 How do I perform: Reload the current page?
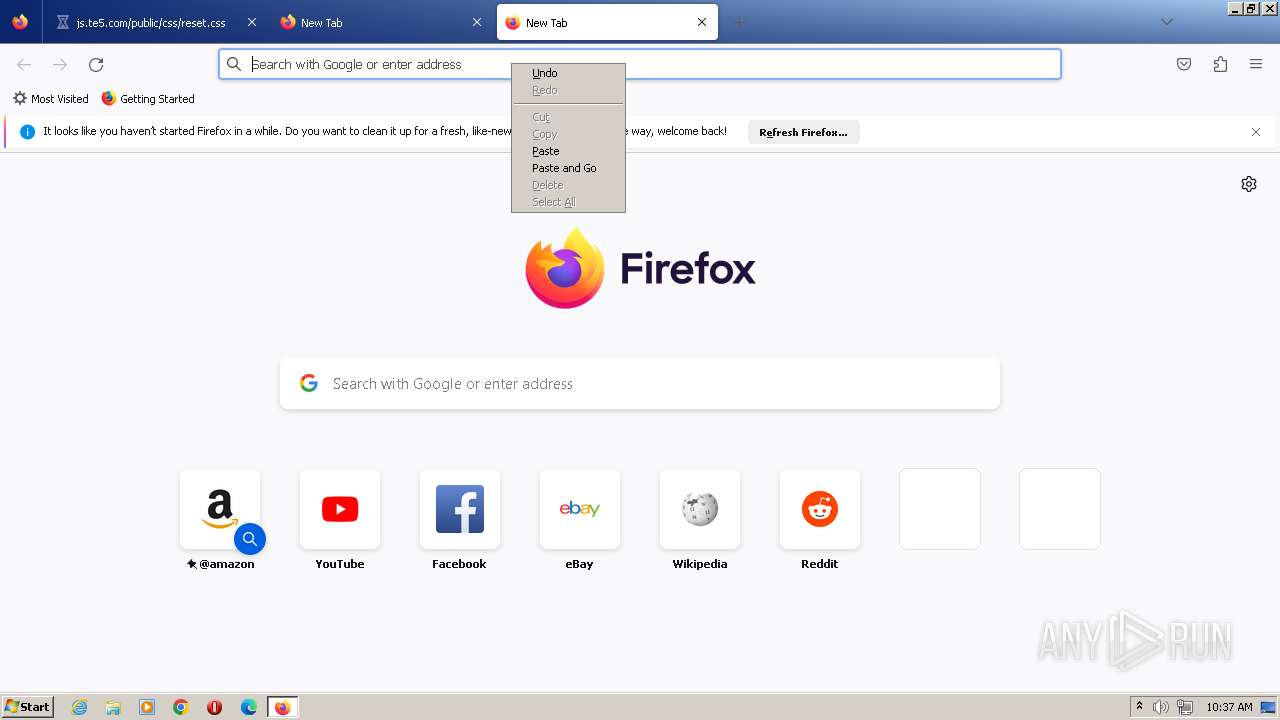coord(96,64)
